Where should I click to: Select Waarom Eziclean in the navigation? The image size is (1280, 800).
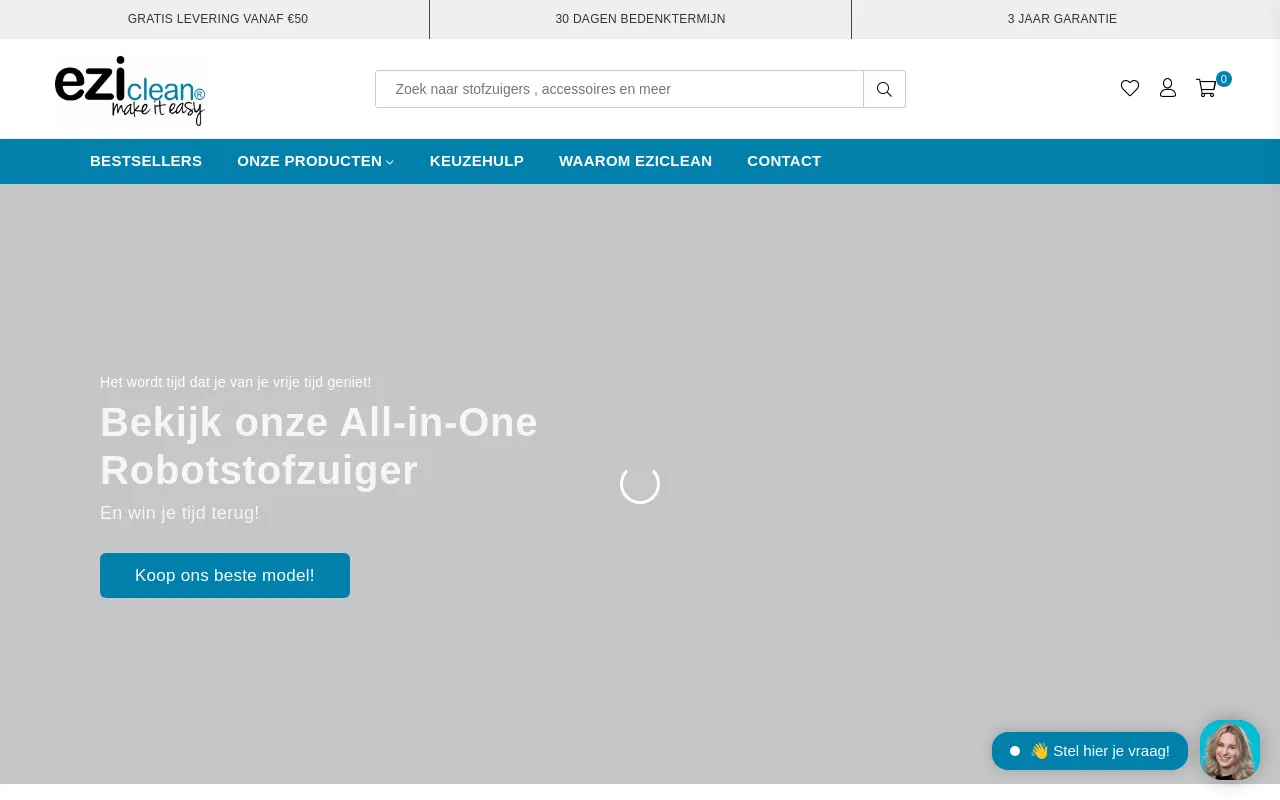click(x=635, y=161)
